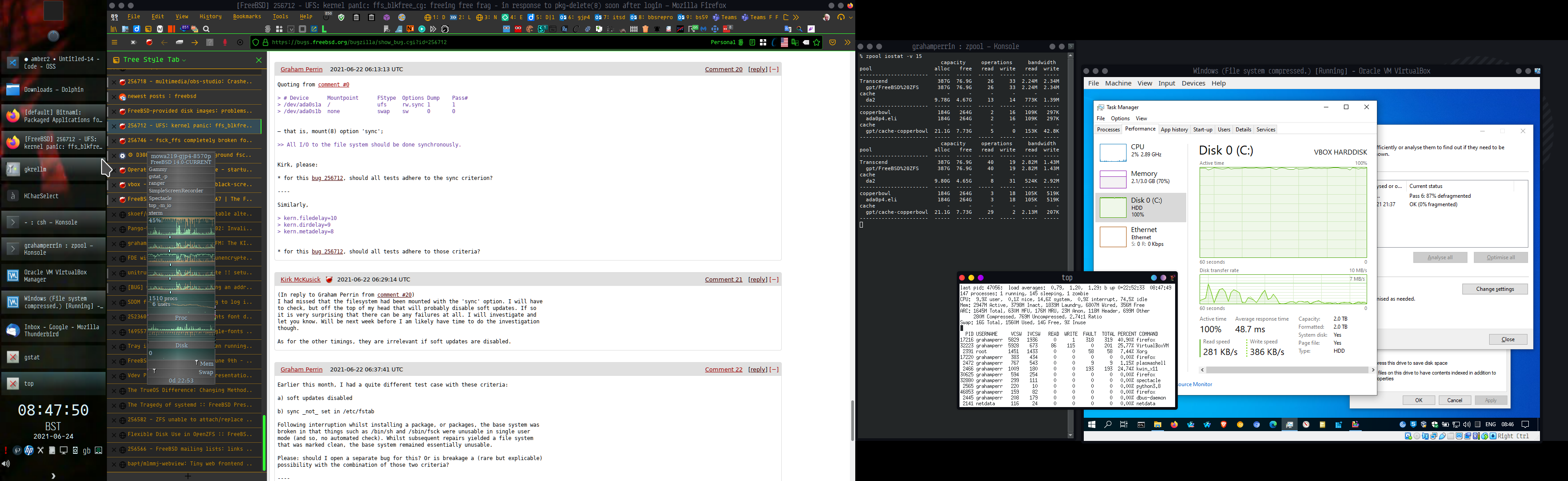The height and width of the screenshot is (481, 1568).
Task: Click the magnifier search icon on toolbar
Action: [207, 29]
